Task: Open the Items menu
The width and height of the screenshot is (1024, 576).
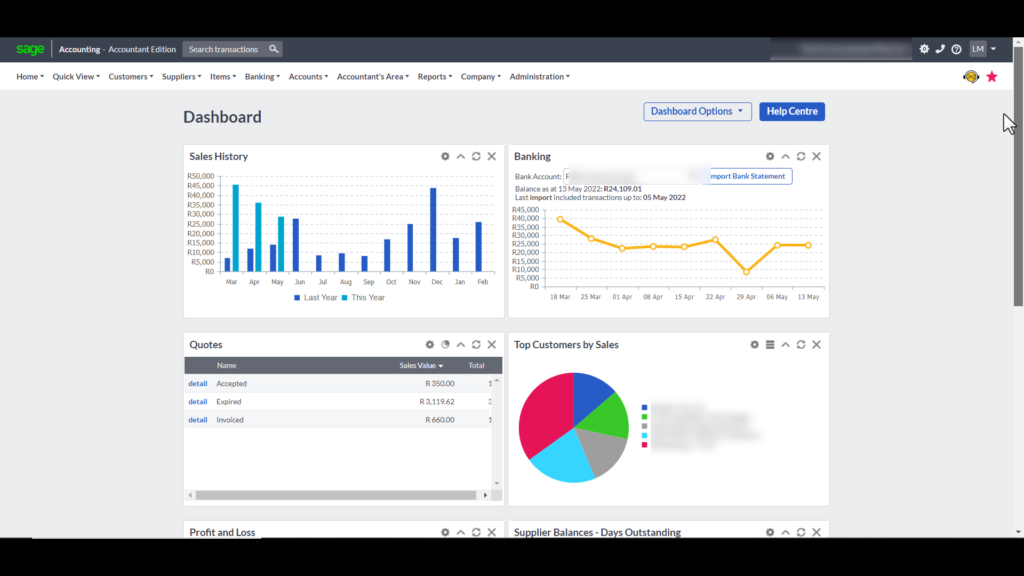Action: (223, 76)
